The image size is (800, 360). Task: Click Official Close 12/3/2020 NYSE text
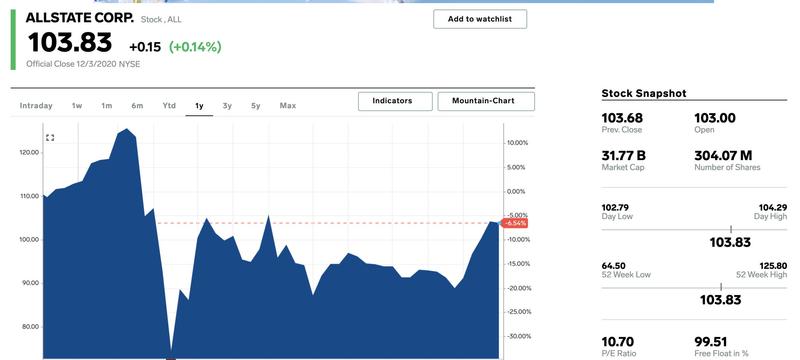(x=83, y=64)
